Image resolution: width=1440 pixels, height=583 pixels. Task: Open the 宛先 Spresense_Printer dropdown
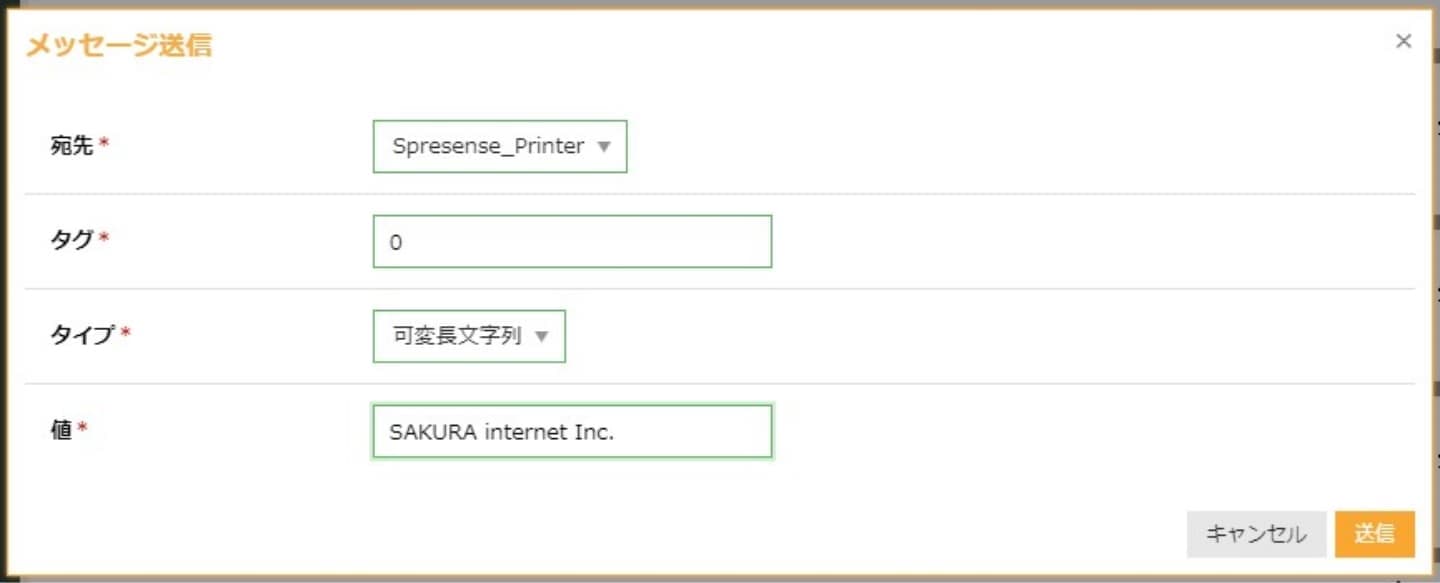(499, 146)
